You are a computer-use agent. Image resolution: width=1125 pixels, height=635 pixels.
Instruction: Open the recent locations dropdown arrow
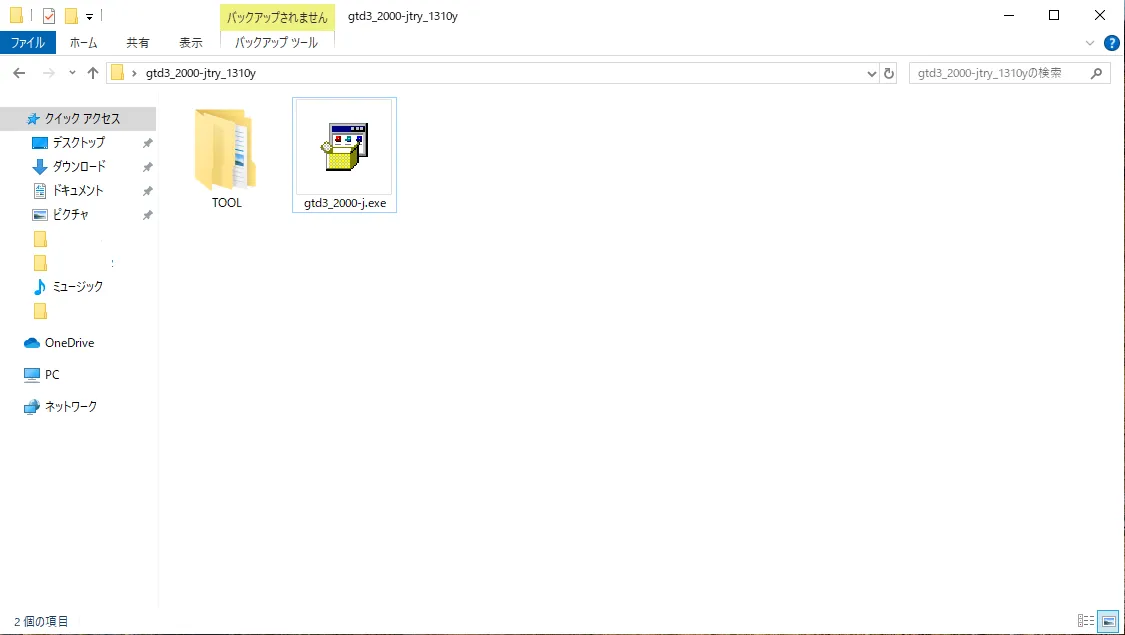click(x=72, y=73)
